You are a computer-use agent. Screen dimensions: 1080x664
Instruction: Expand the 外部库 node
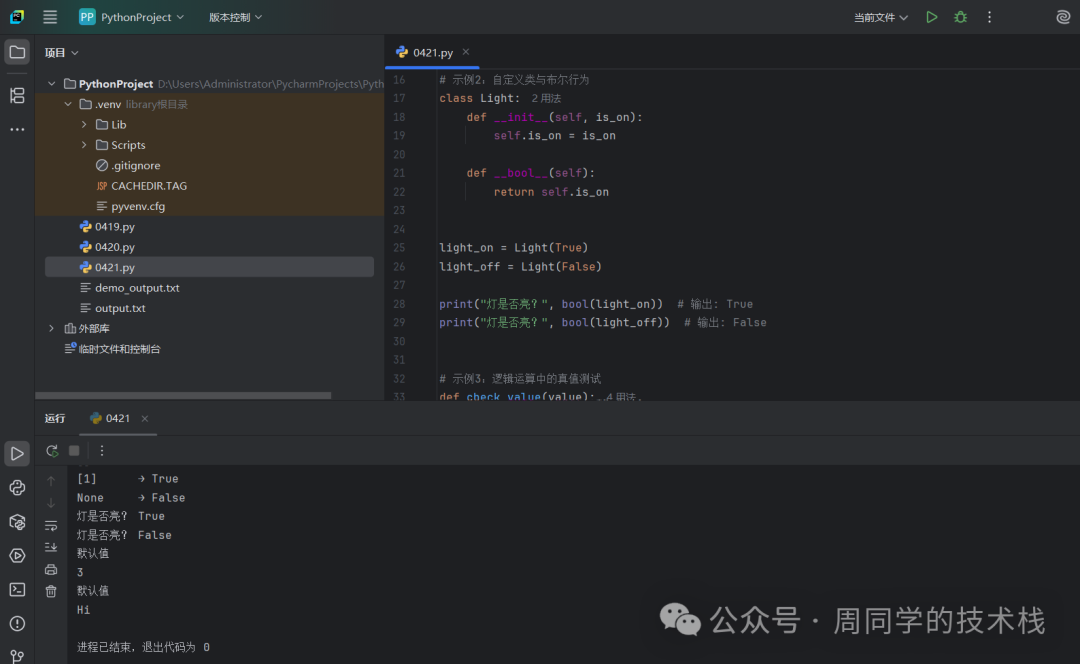point(51,329)
